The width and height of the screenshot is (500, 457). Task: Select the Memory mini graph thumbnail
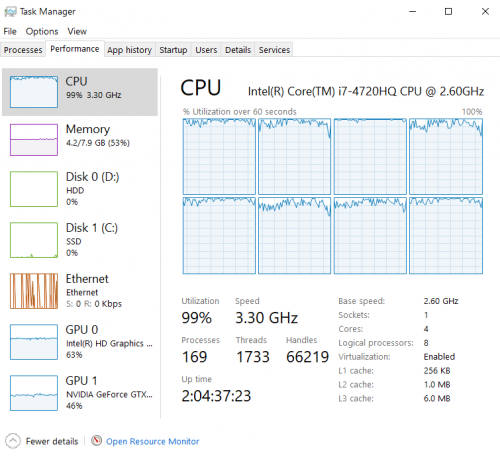pos(34,140)
